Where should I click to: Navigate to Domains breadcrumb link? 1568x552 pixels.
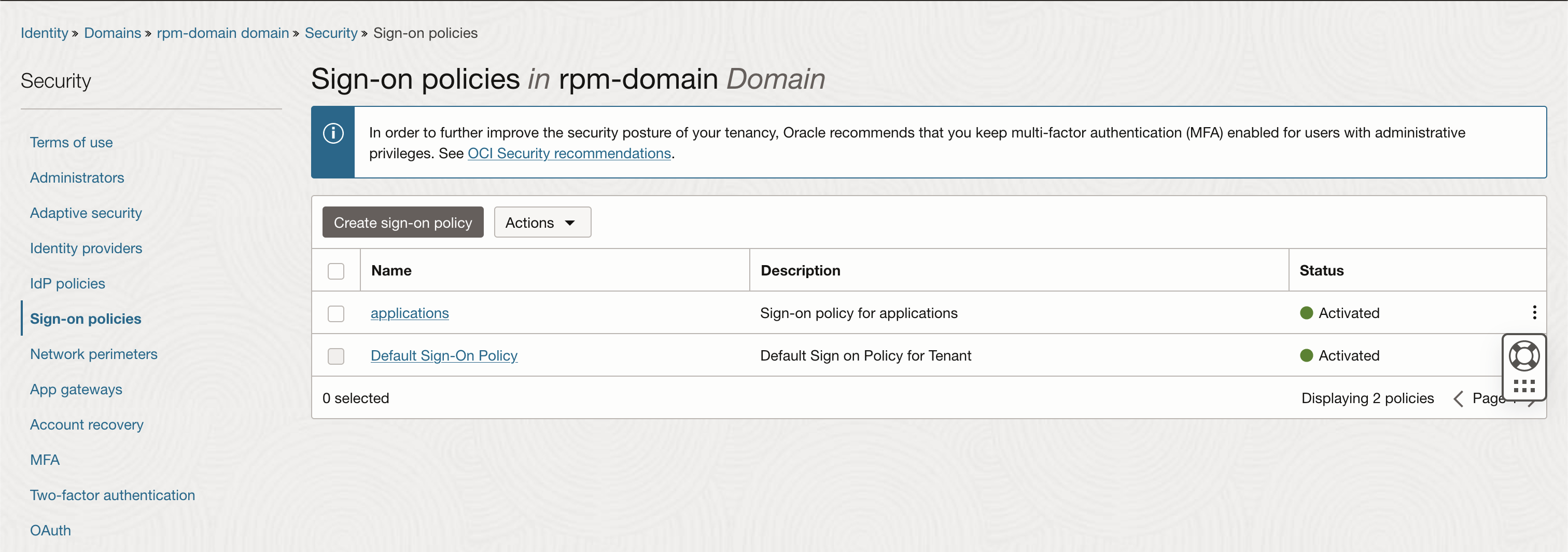click(x=113, y=33)
